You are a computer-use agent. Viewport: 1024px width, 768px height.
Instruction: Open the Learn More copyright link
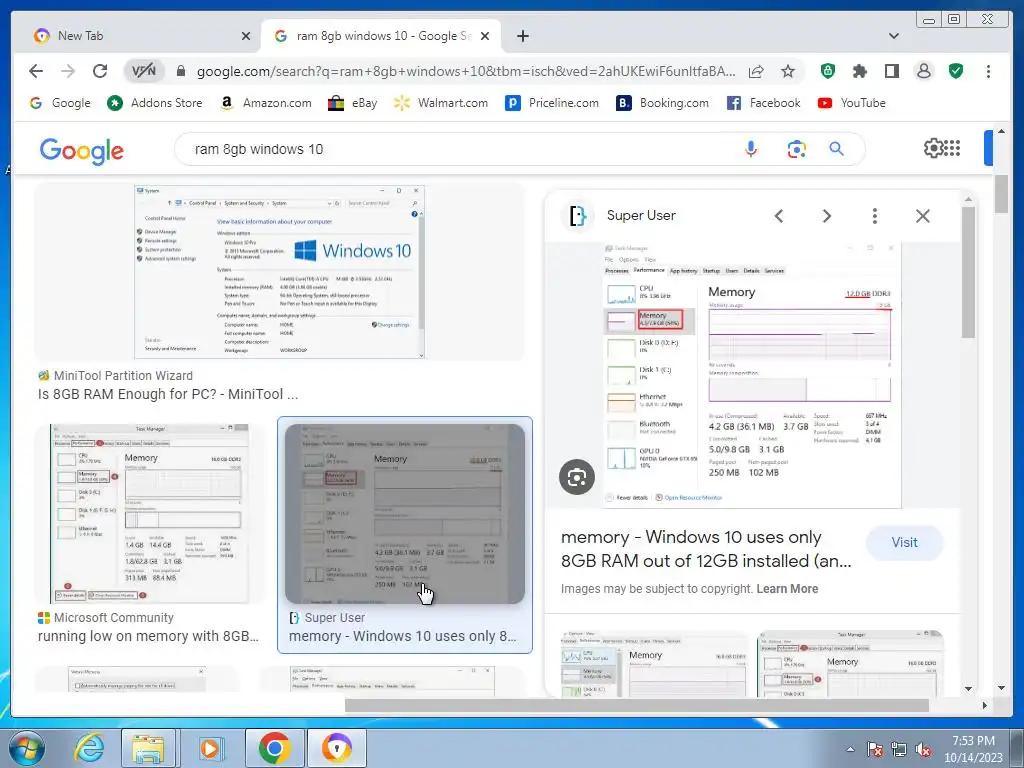[x=787, y=588]
